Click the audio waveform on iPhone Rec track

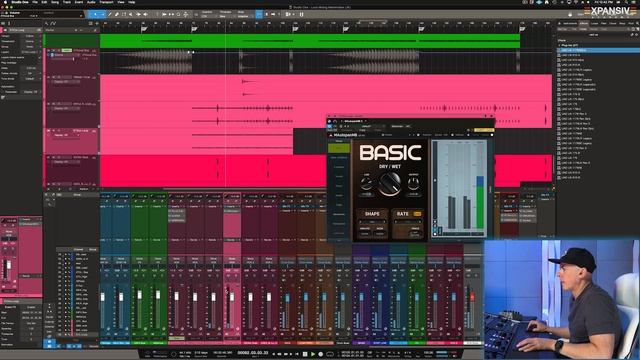point(154,62)
